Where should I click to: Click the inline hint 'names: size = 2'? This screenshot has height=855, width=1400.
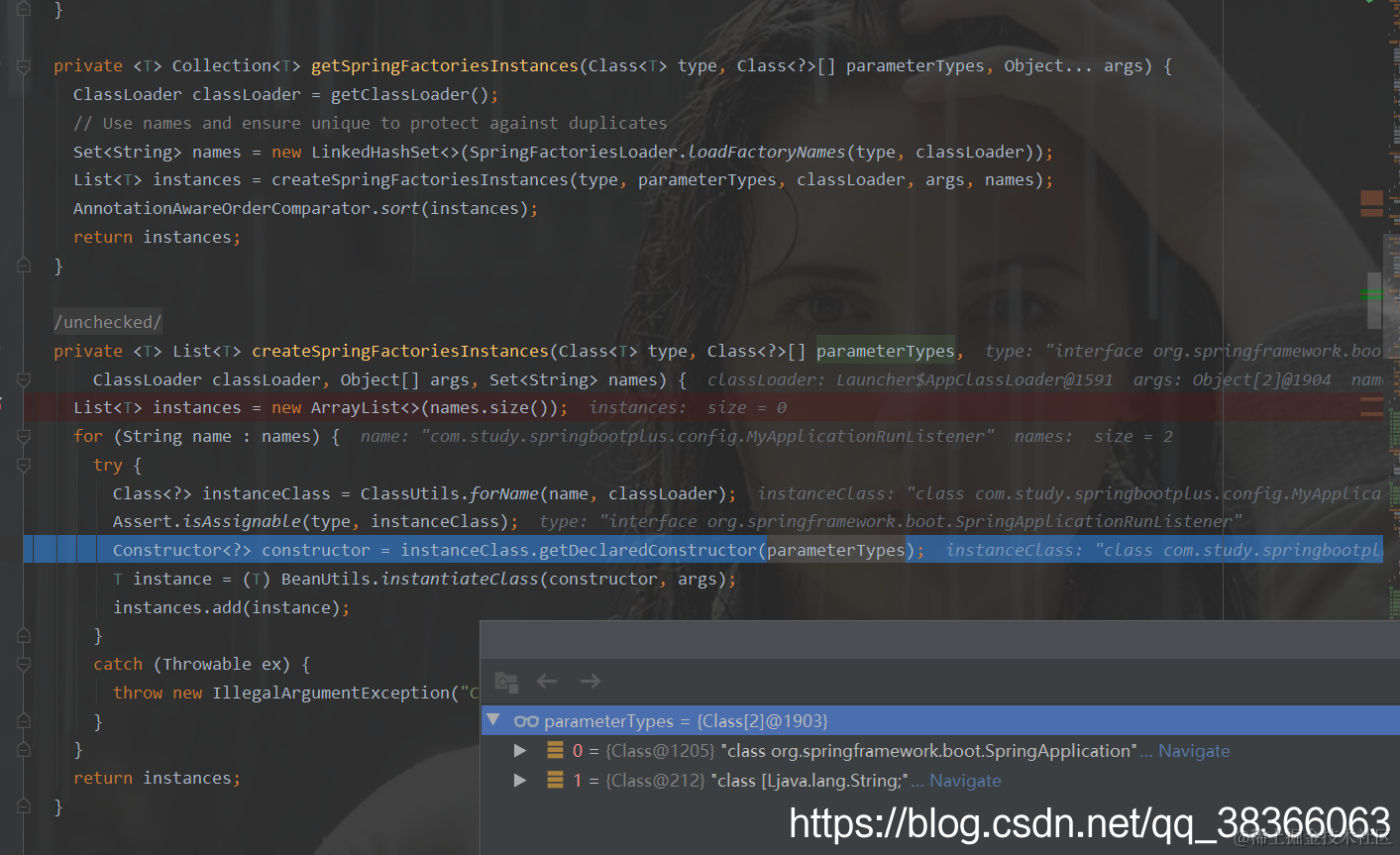click(1094, 437)
